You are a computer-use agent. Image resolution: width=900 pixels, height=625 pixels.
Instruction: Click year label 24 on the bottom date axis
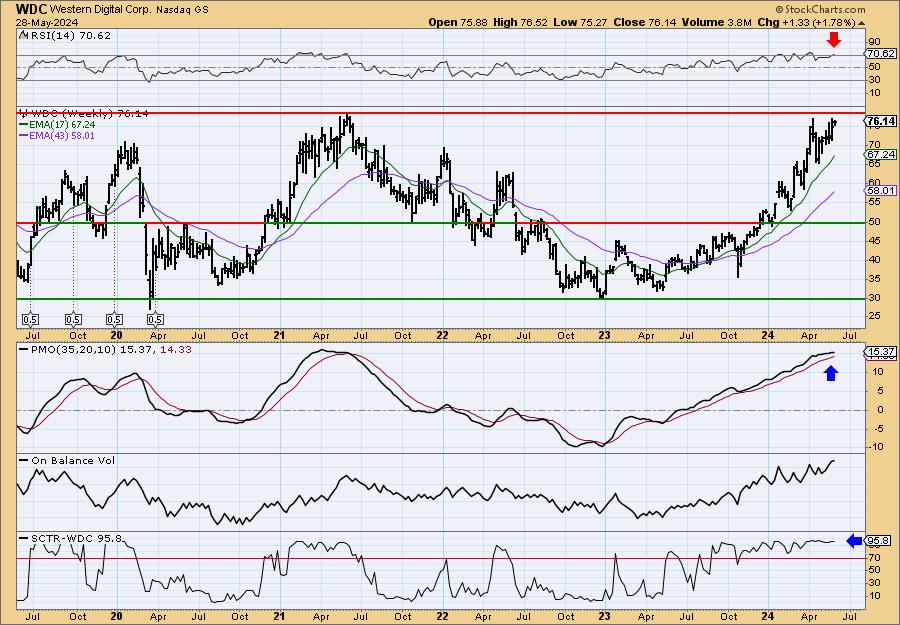click(768, 616)
